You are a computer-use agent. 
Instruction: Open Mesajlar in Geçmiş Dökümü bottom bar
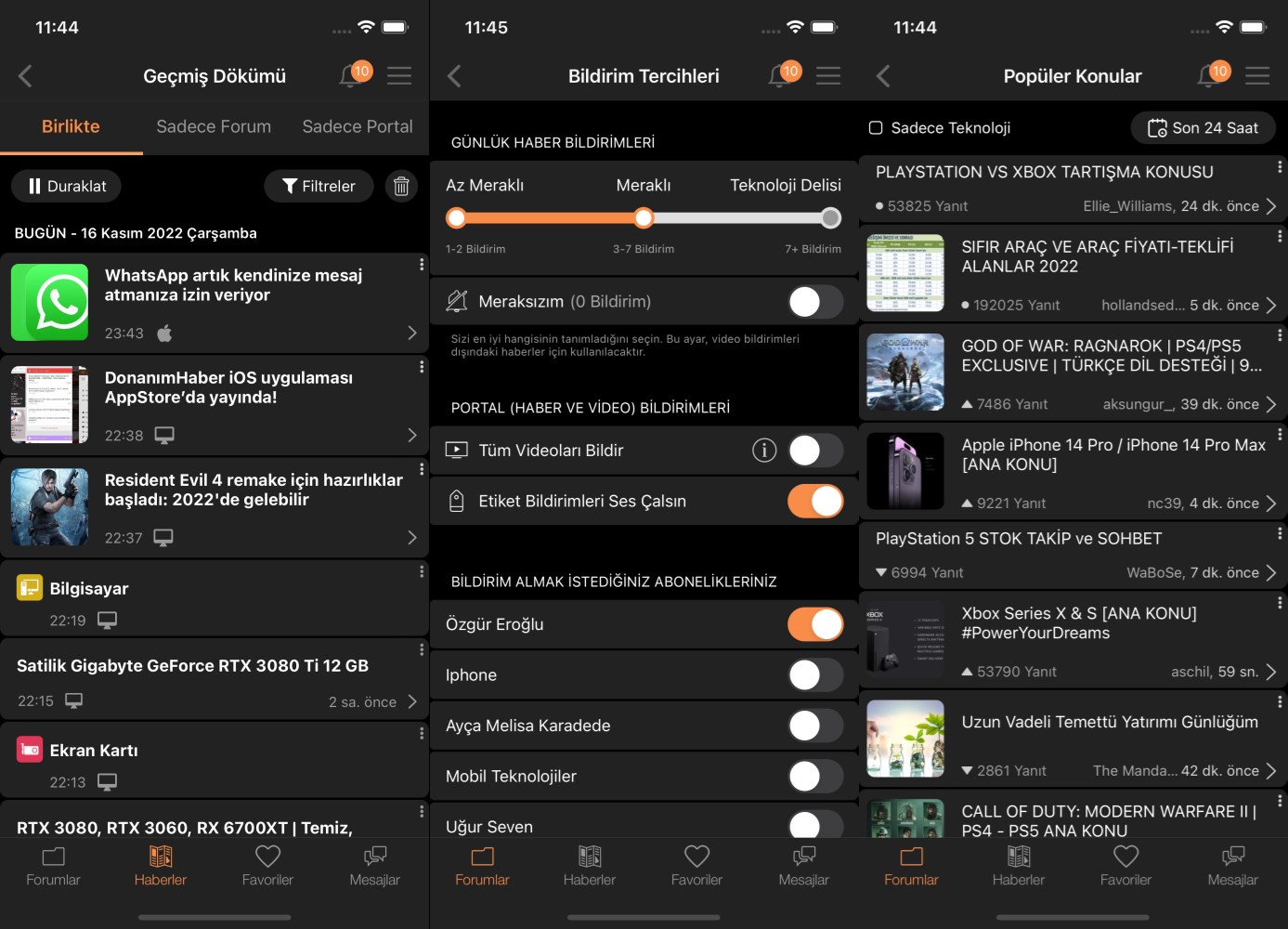click(x=375, y=865)
